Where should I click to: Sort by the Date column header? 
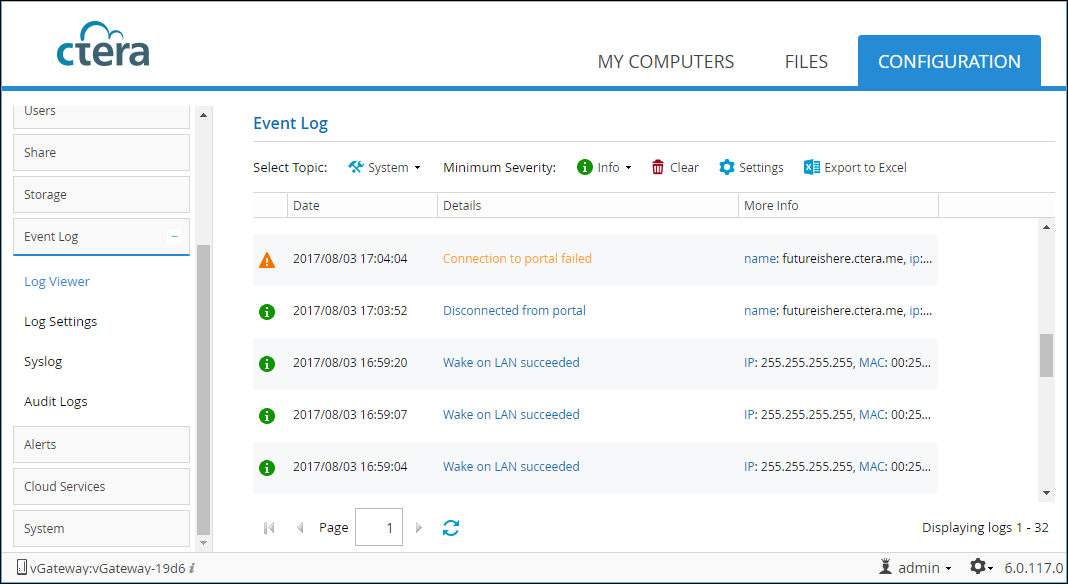click(362, 206)
